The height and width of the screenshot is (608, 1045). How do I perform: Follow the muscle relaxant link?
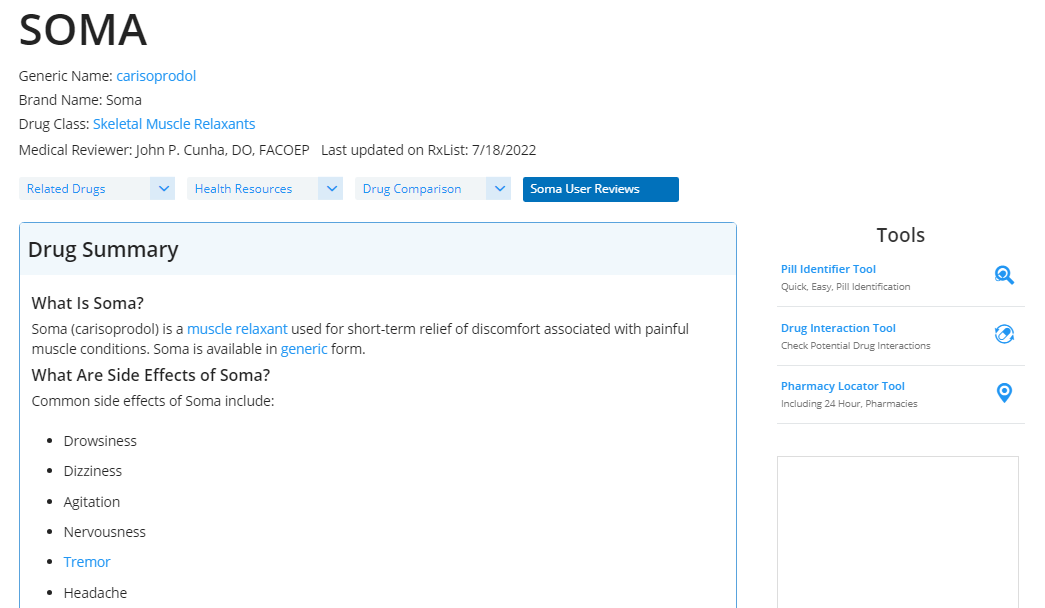tap(237, 329)
